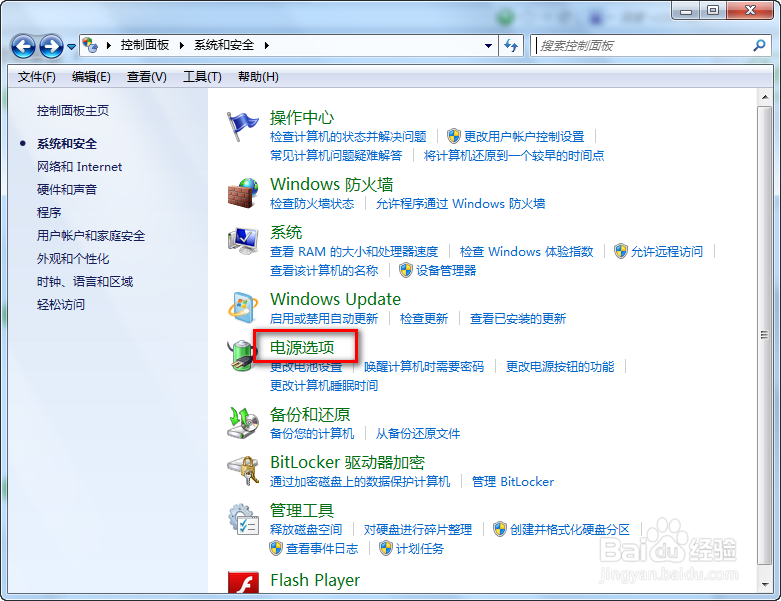The height and width of the screenshot is (601, 781).
Task: Open the 文件(F) menu
Action: (x=37, y=77)
